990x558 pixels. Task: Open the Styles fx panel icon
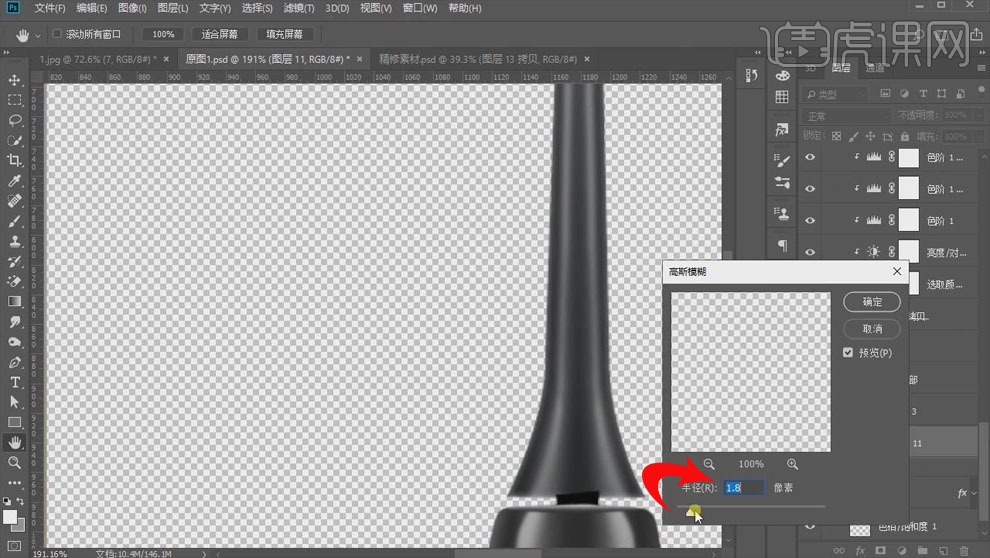[x=782, y=130]
